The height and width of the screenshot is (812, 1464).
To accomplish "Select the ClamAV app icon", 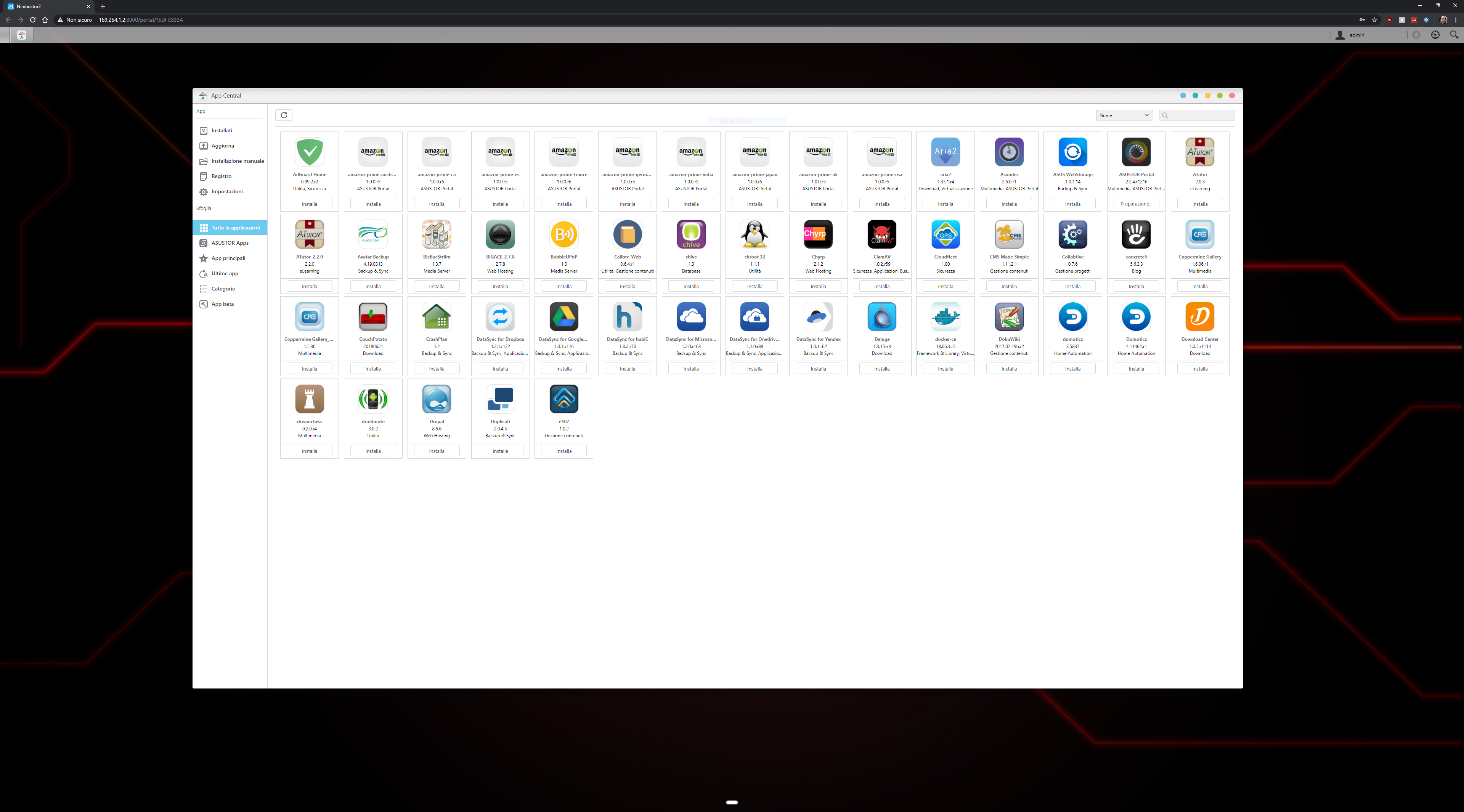I will click(x=881, y=234).
